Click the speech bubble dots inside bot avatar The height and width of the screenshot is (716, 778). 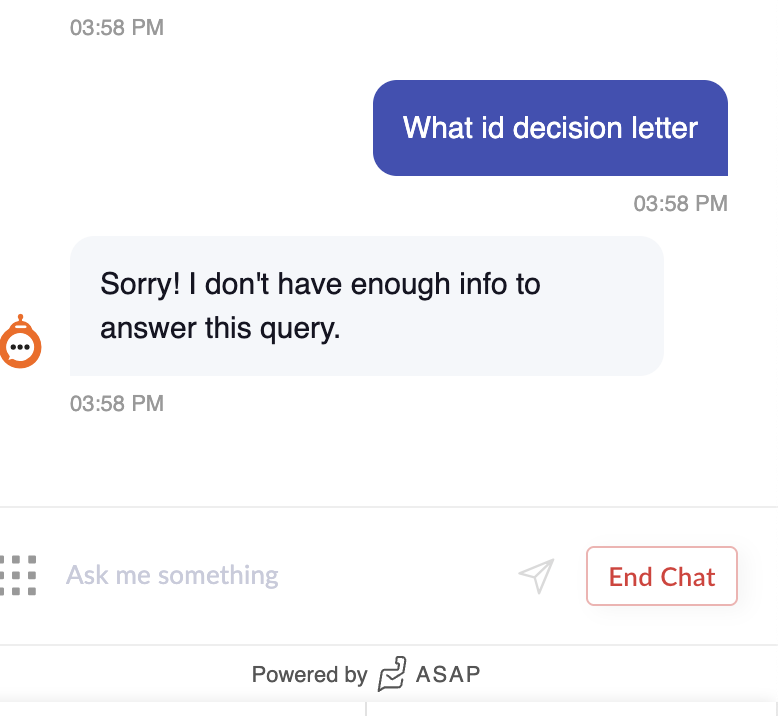click(20, 347)
